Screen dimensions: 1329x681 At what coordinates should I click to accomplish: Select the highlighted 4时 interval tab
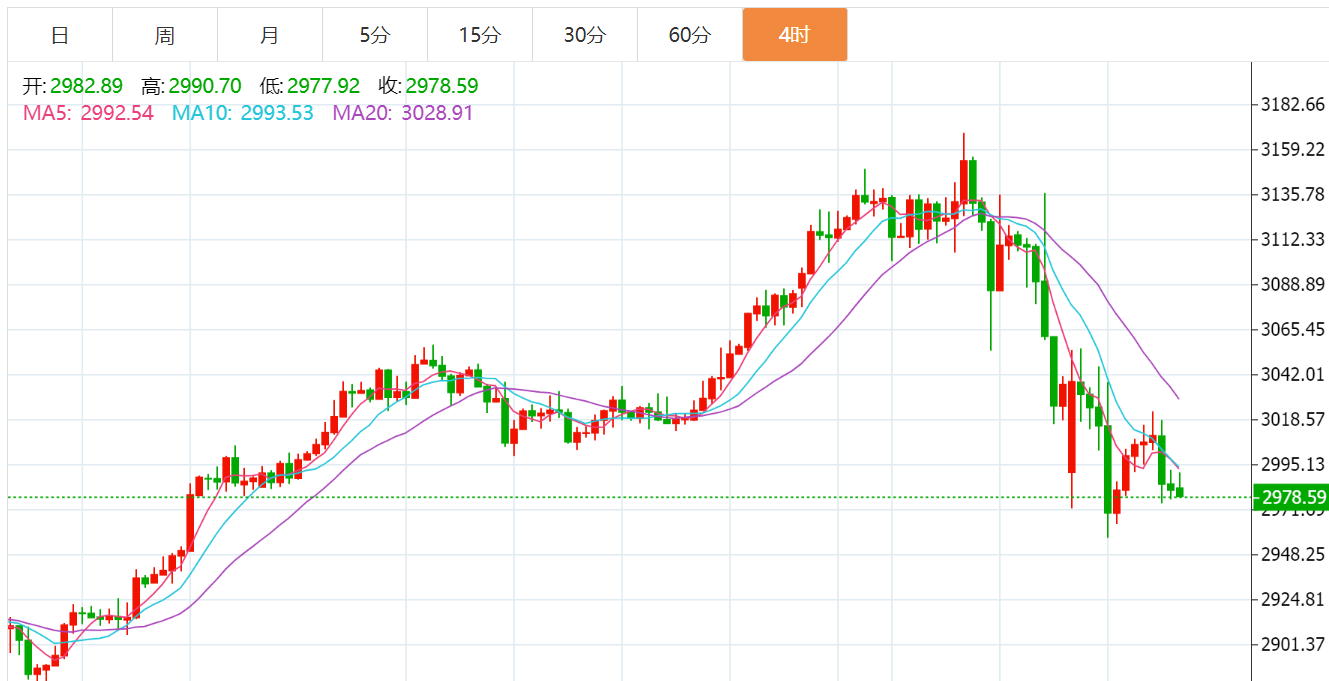[795, 35]
